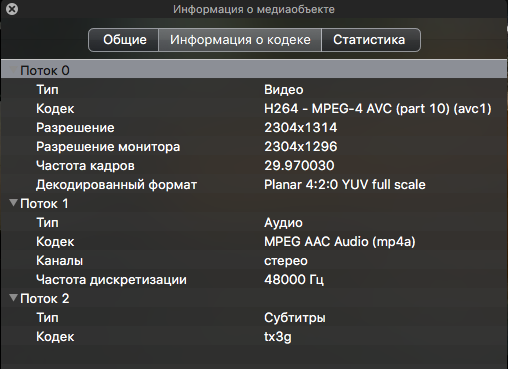Screen dimensions: 508x369
Task: Collapse the Поток 2 disclosure triangle
Action: tap(13, 298)
